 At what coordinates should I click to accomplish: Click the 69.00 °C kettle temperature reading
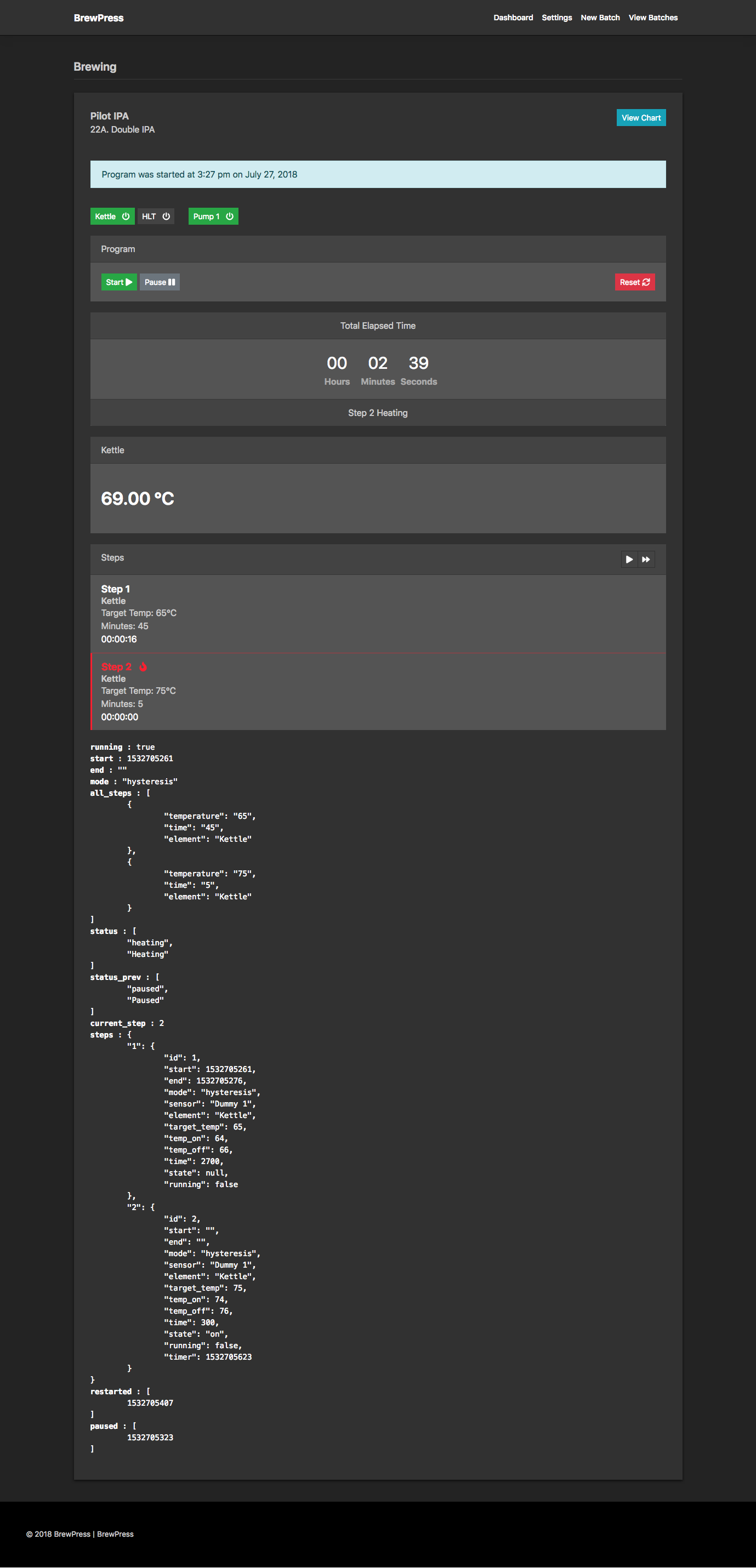pyautogui.click(x=138, y=499)
